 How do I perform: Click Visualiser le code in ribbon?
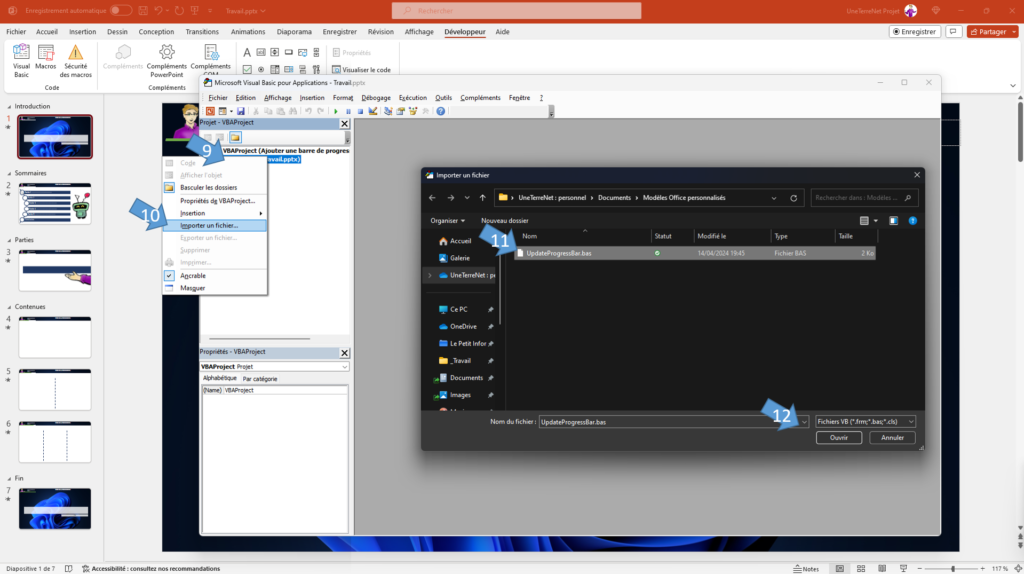tap(361, 70)
